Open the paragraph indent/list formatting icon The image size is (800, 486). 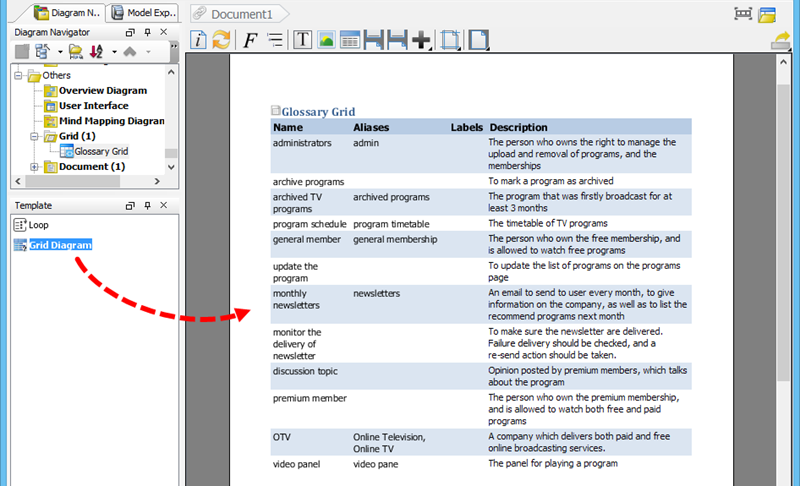pos(275,40)
